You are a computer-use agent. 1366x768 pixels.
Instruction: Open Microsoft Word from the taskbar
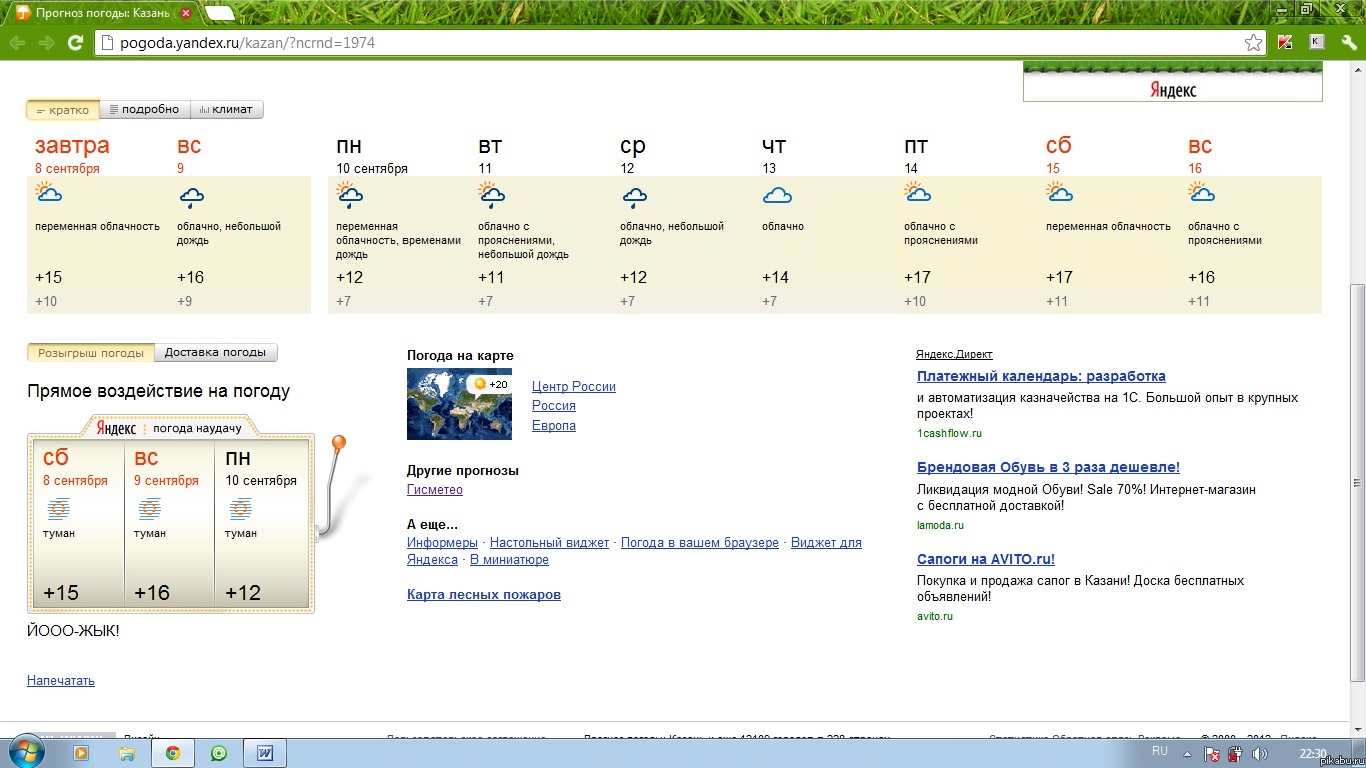[x=265, y=753]
